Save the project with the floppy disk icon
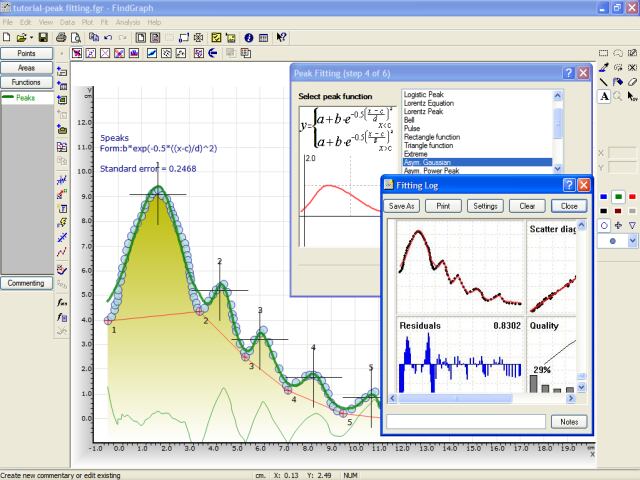 43,38
